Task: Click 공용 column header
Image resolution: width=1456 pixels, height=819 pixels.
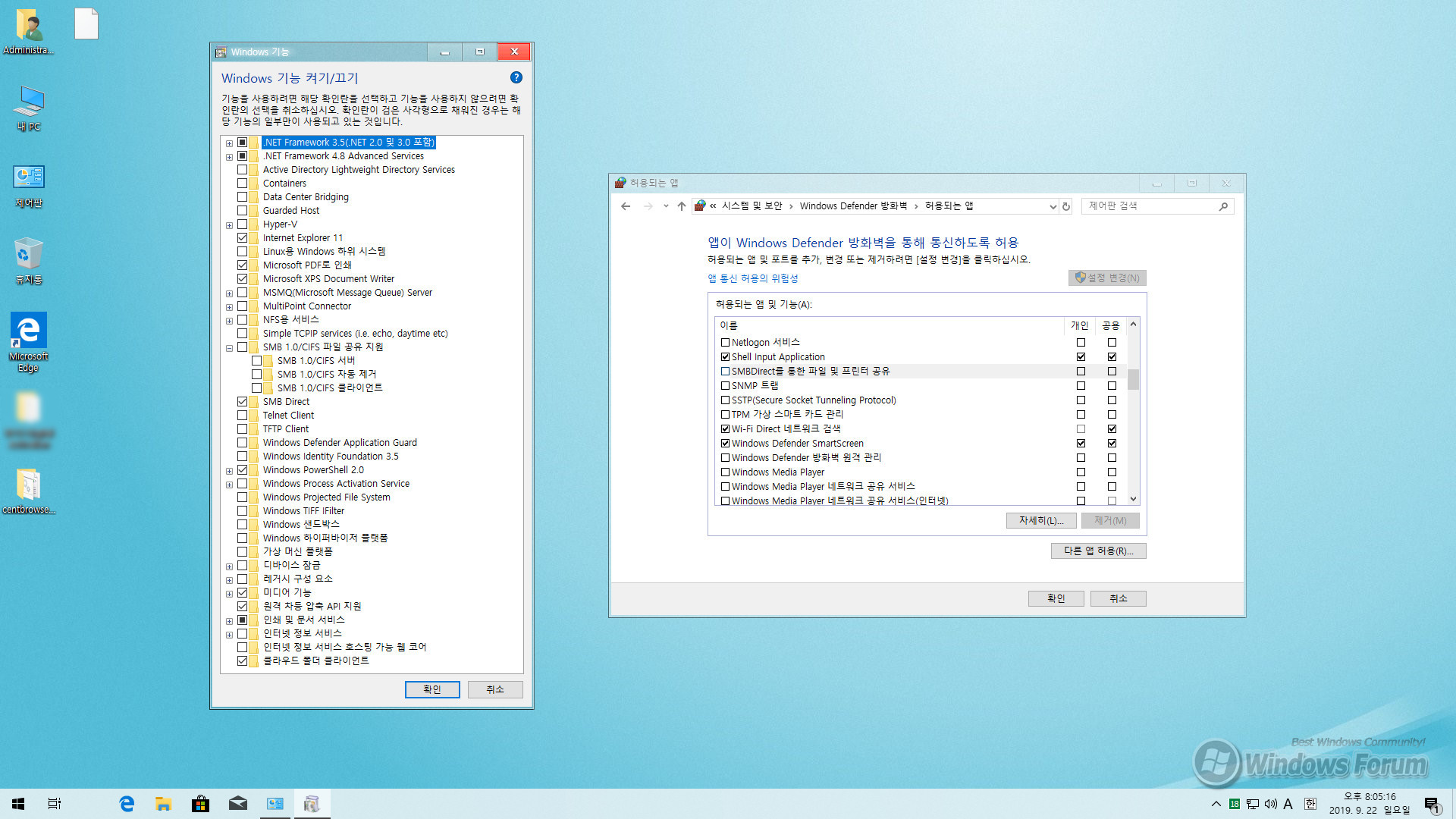Action: (1111, 325)
